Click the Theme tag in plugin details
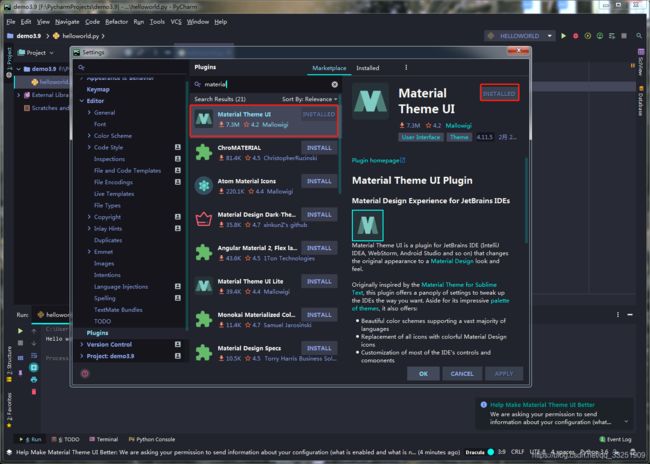This screenshot has height=464, width=650. (459, 137)
